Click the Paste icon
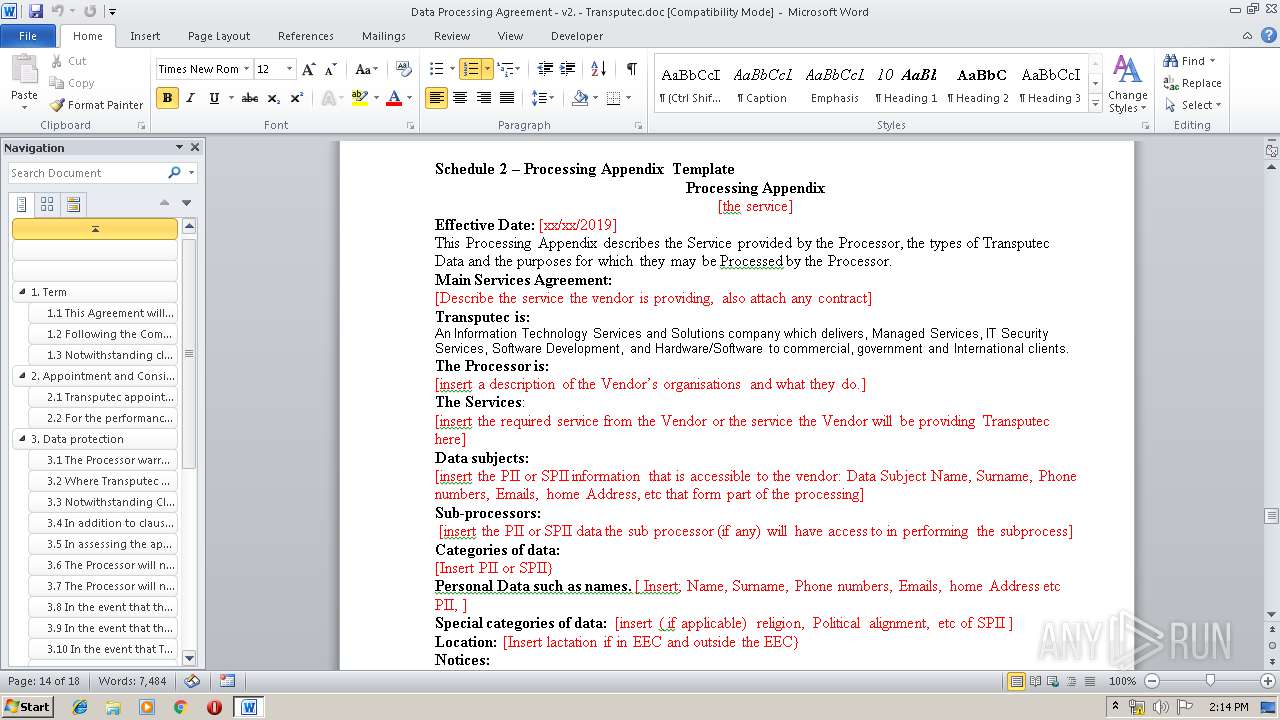1280x720 pixels. (24, 72)
